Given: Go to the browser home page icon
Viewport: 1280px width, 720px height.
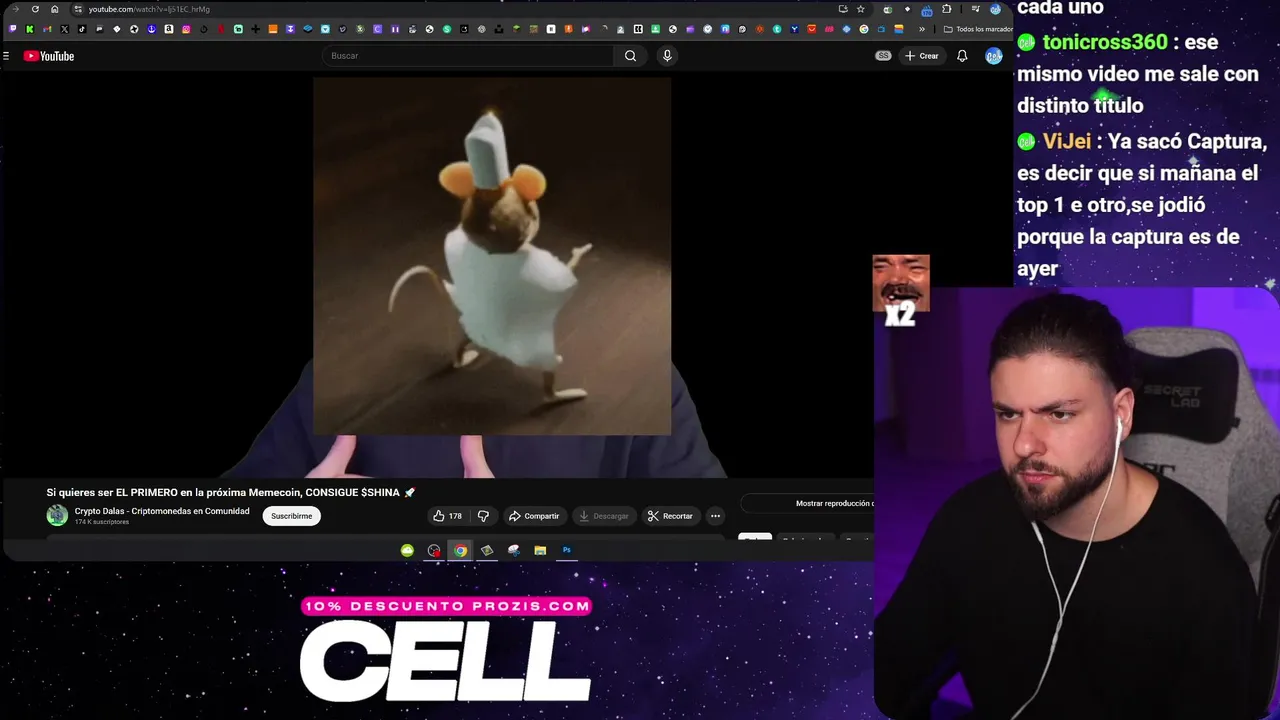Looking at the screenshot, I should point(54,9).
